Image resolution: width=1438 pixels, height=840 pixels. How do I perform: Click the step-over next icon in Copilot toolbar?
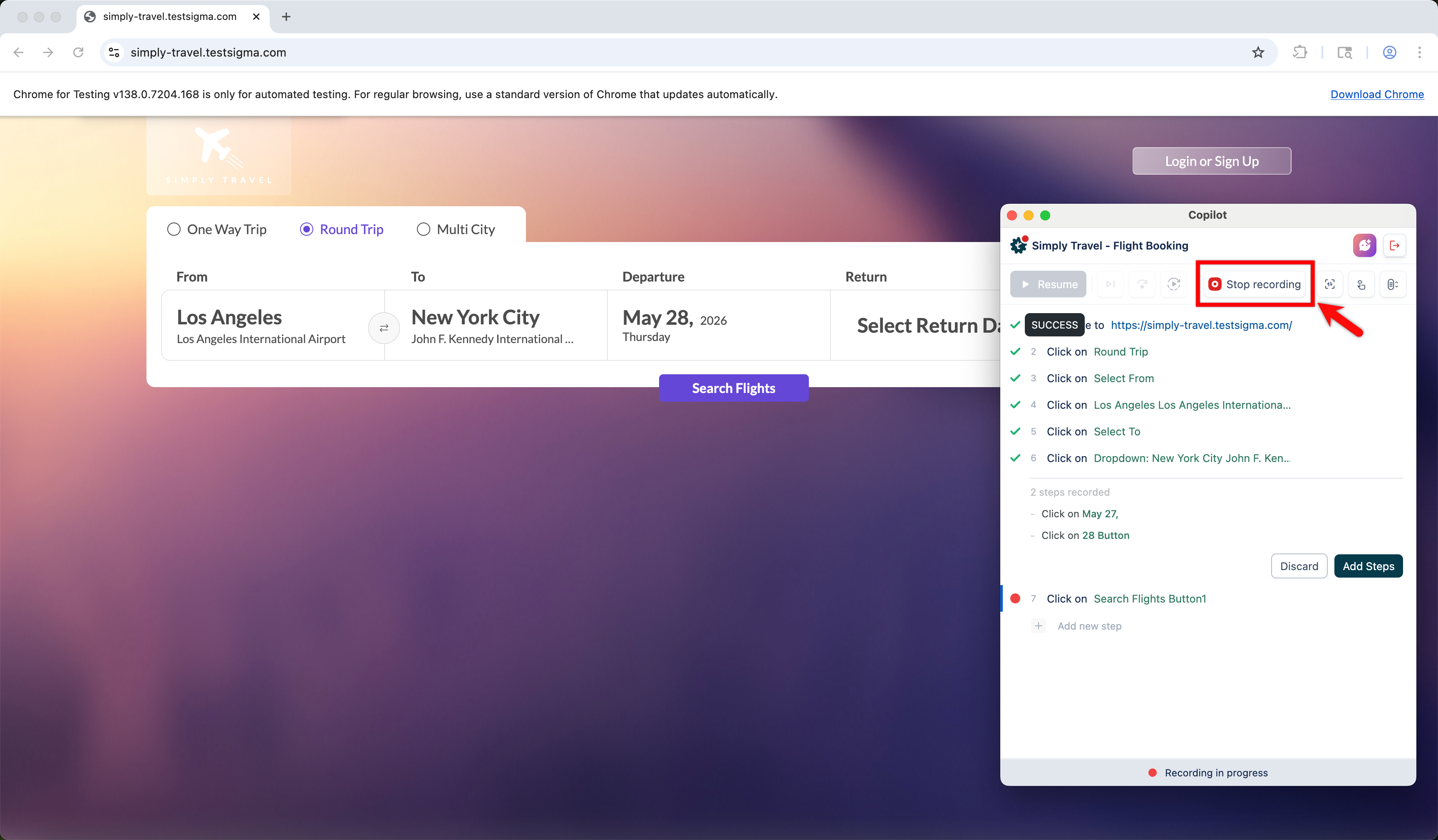1111,284
